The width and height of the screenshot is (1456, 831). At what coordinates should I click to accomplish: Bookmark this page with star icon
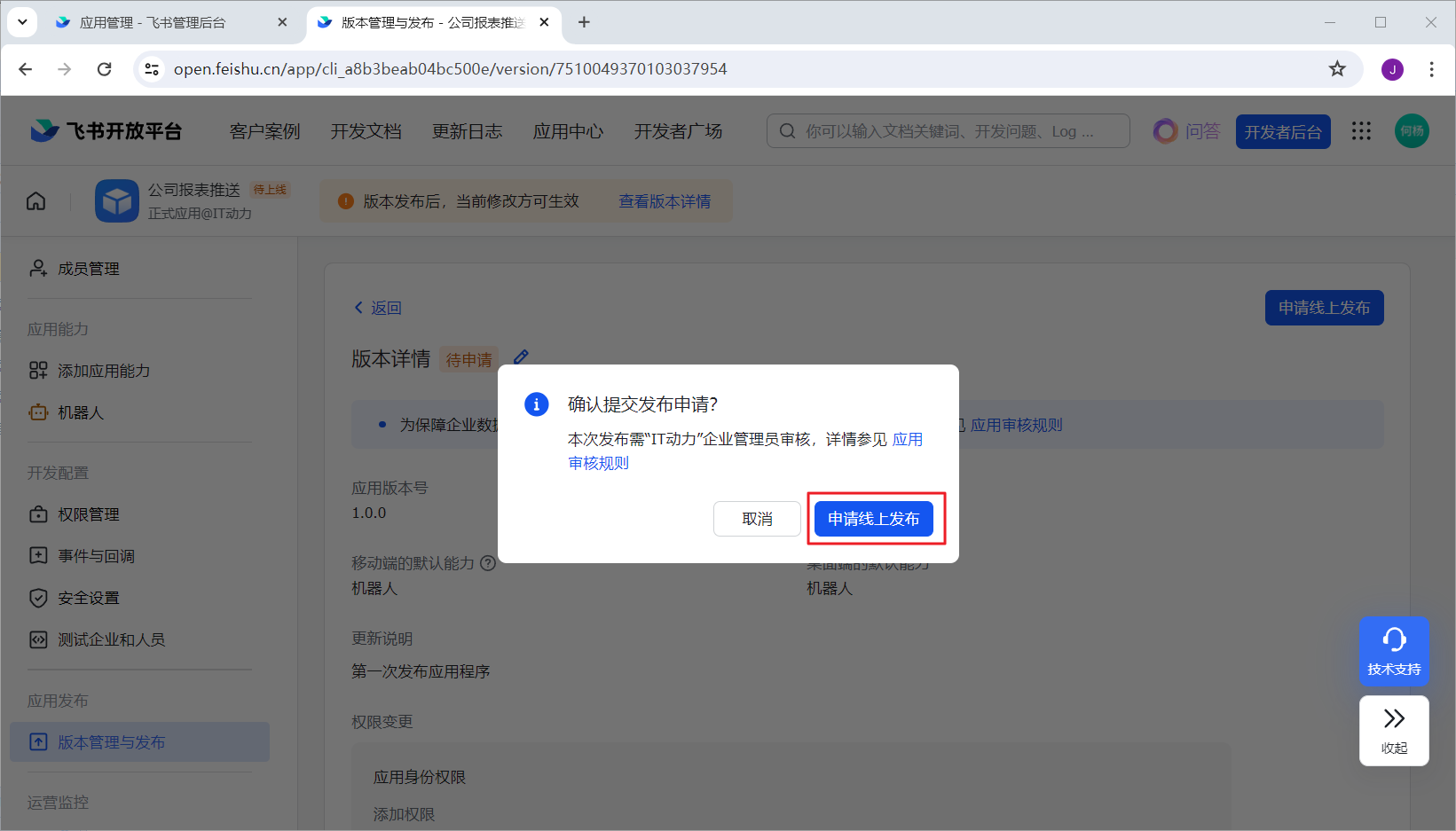[1336, 69]
